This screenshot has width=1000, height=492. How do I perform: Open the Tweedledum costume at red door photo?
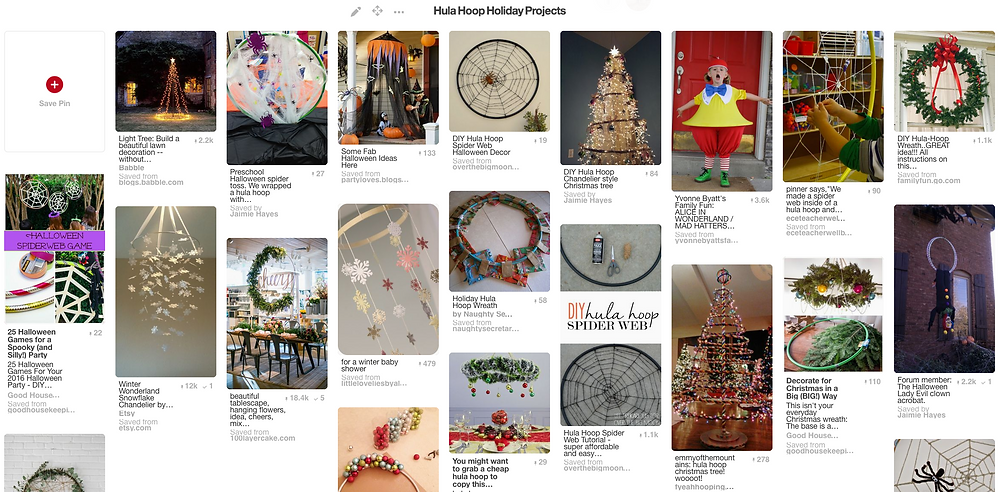click(722, 111)
